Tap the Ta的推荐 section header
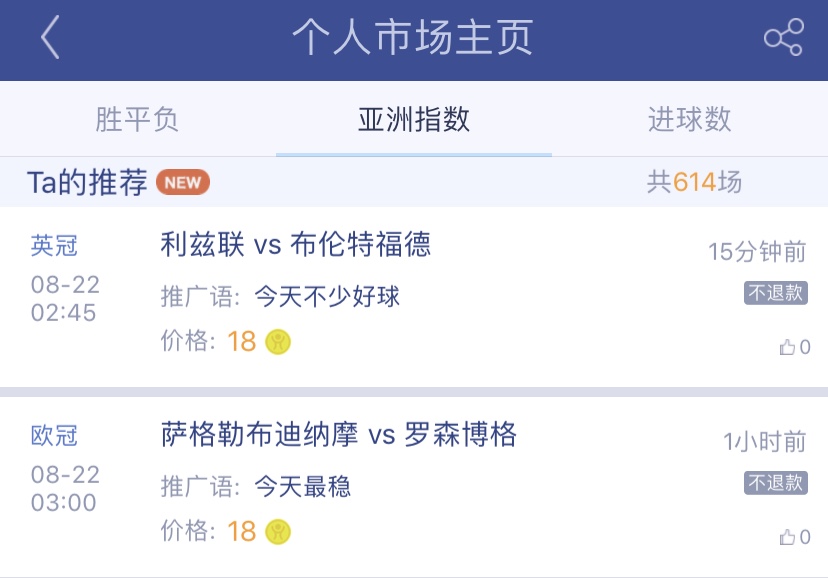828x578 pixels. click(x=87, y=182)
